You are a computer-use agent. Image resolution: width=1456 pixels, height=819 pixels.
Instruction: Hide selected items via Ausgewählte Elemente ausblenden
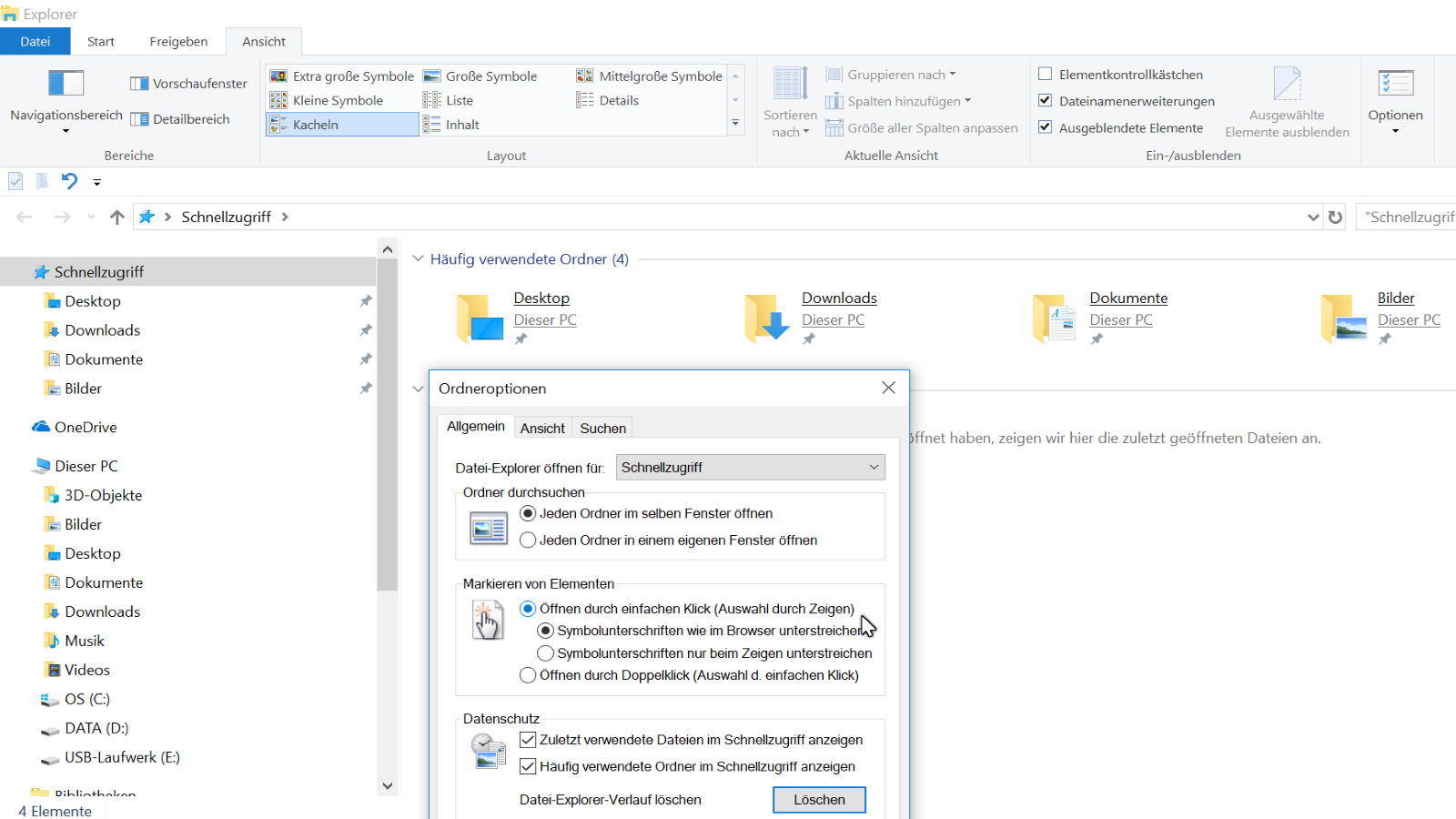pyautogui.click(x=1287, y=100)
